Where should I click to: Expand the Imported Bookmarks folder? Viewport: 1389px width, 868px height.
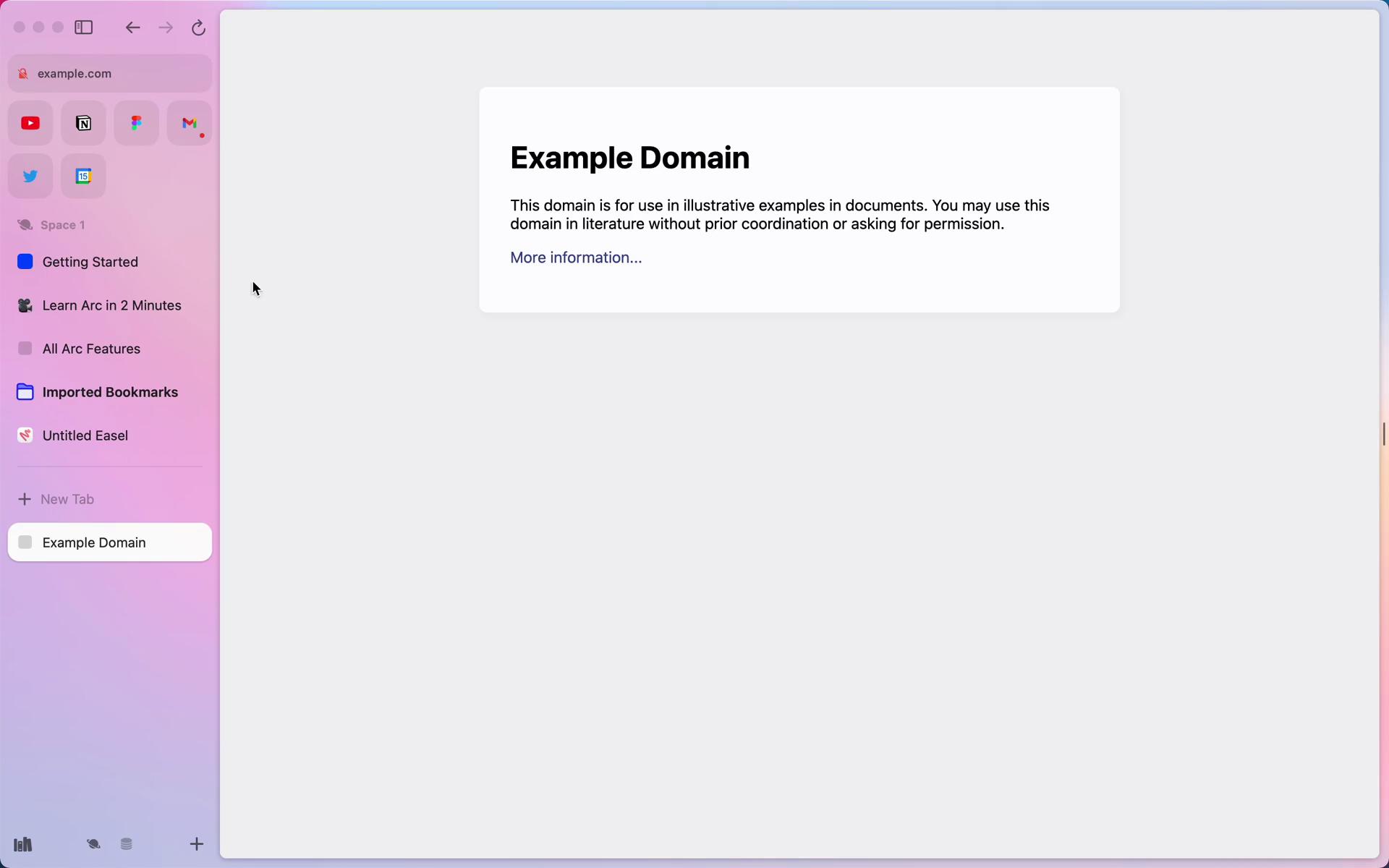coord(109,391)
